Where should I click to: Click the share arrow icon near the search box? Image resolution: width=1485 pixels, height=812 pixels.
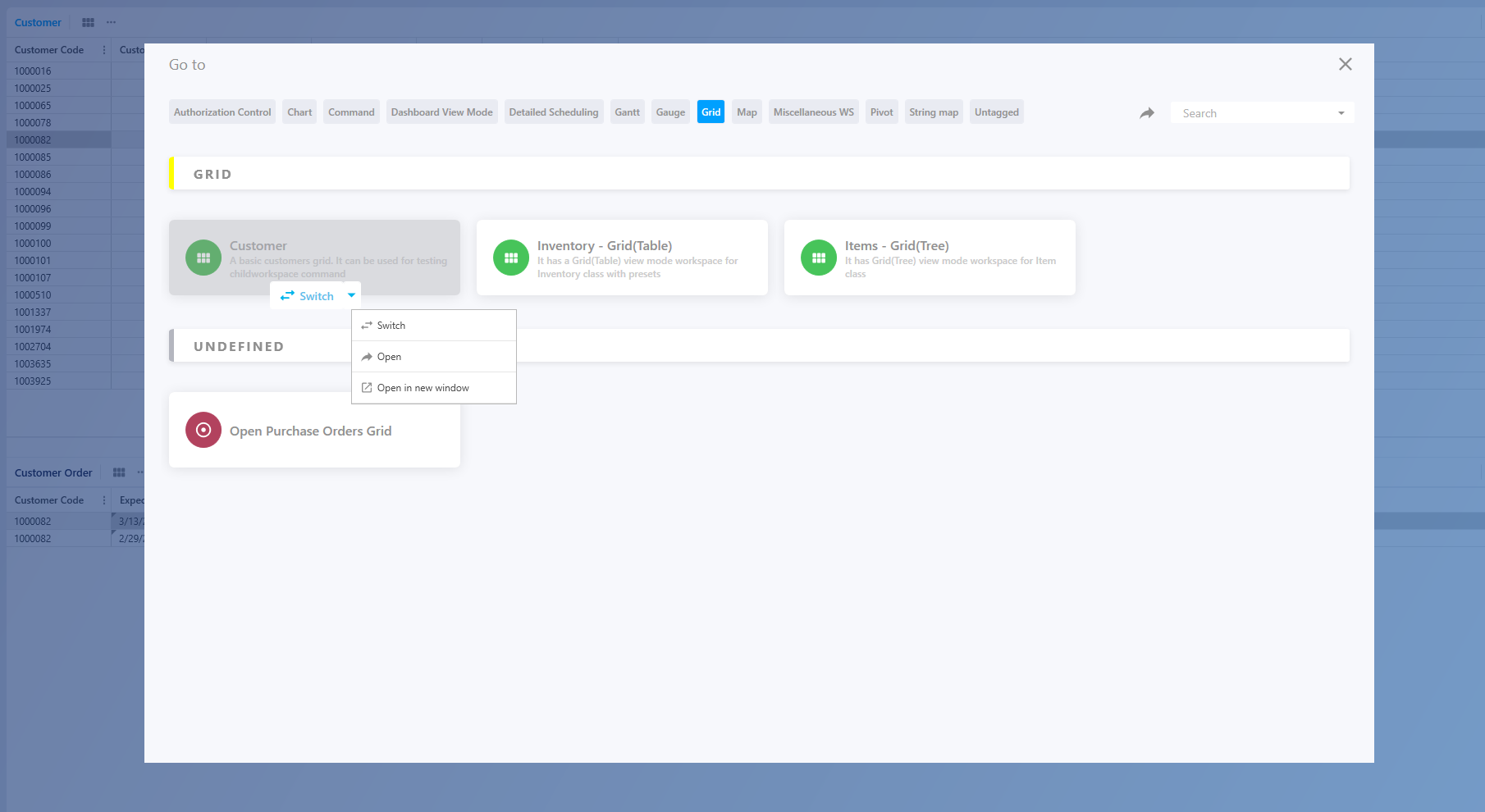(1147, 113)
